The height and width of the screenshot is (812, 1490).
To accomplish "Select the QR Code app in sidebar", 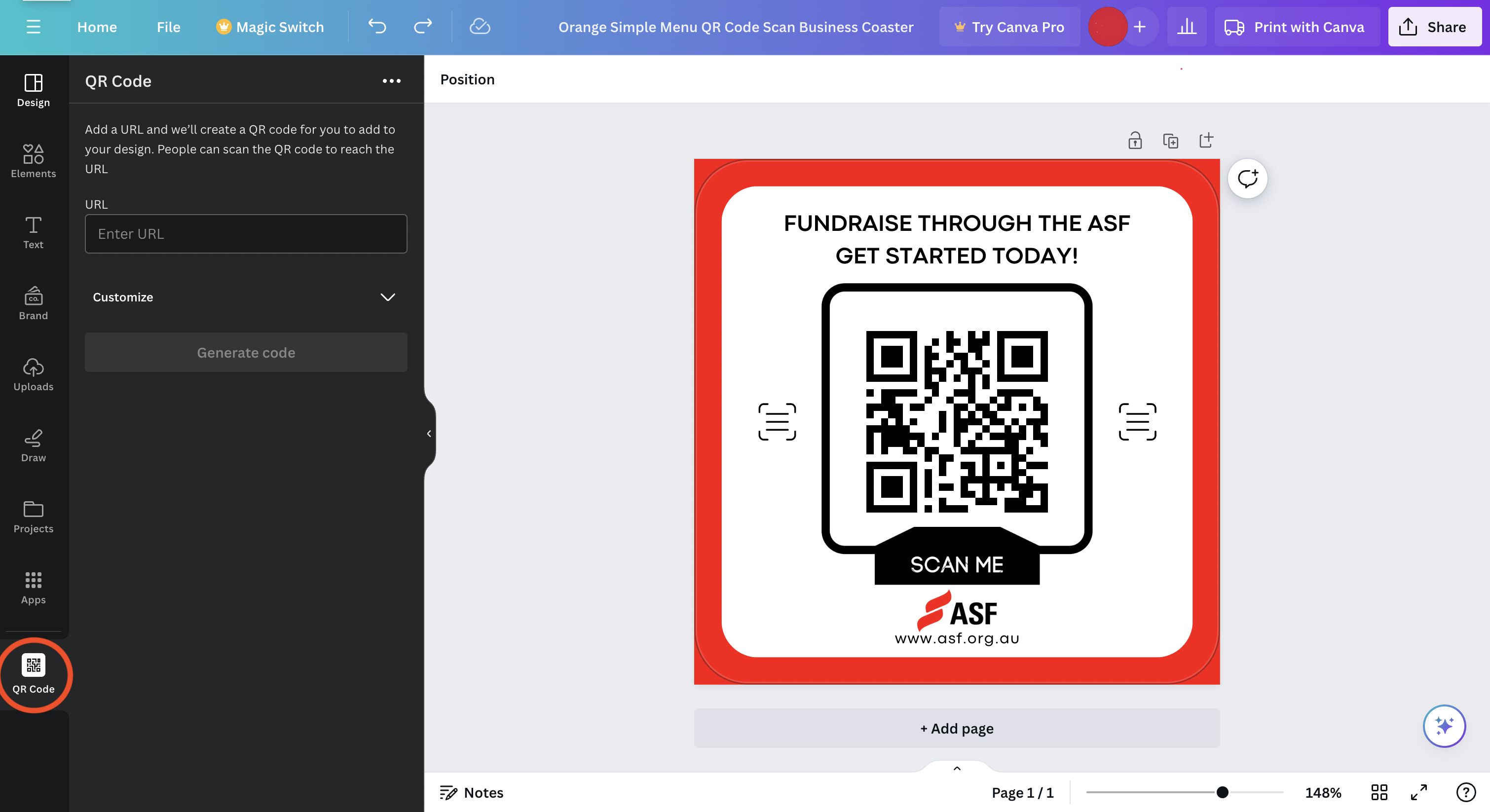I will (33, 674).
